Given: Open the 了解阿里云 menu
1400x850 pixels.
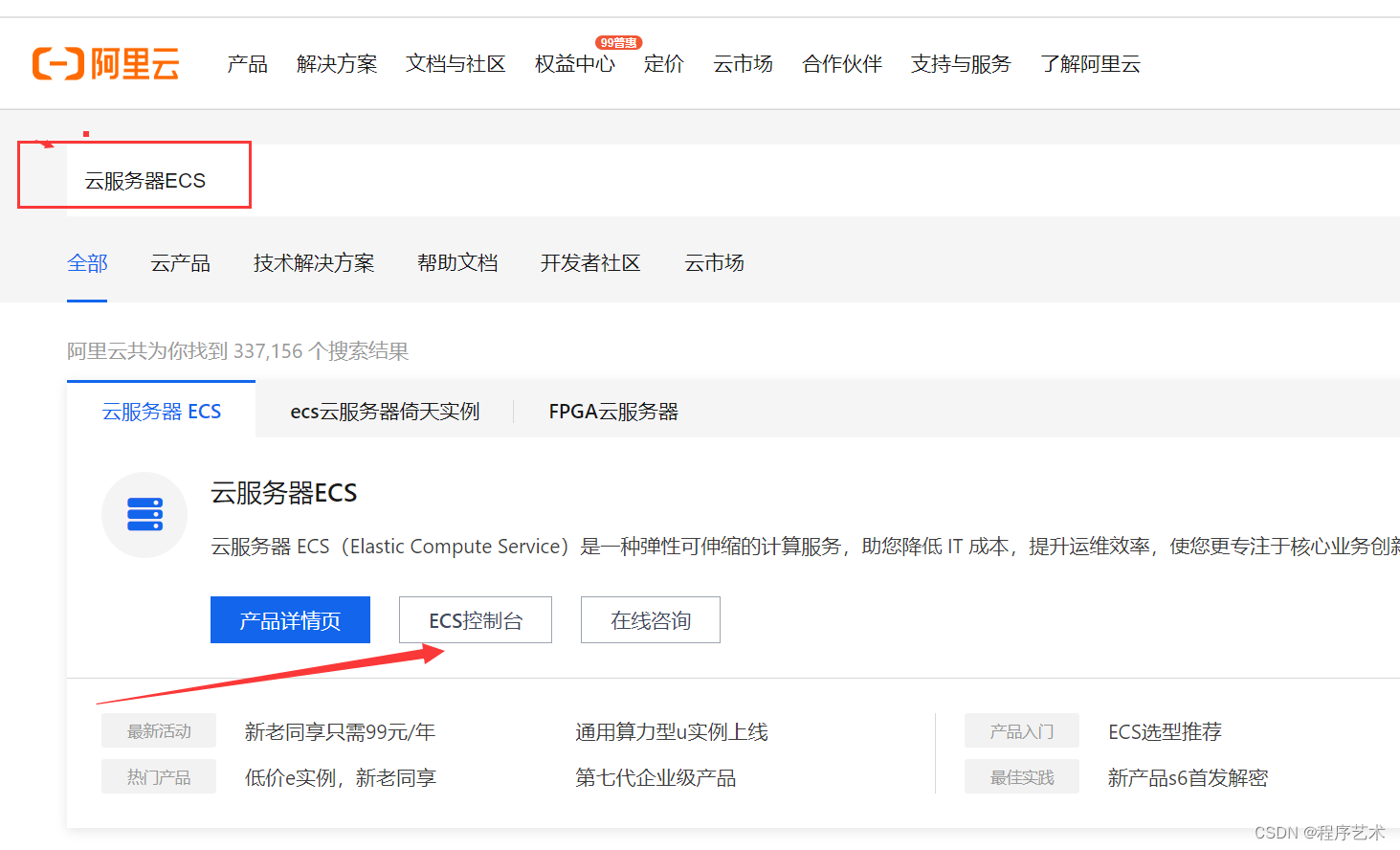Looking at the screenshot, I should [x=1090, y=64].
